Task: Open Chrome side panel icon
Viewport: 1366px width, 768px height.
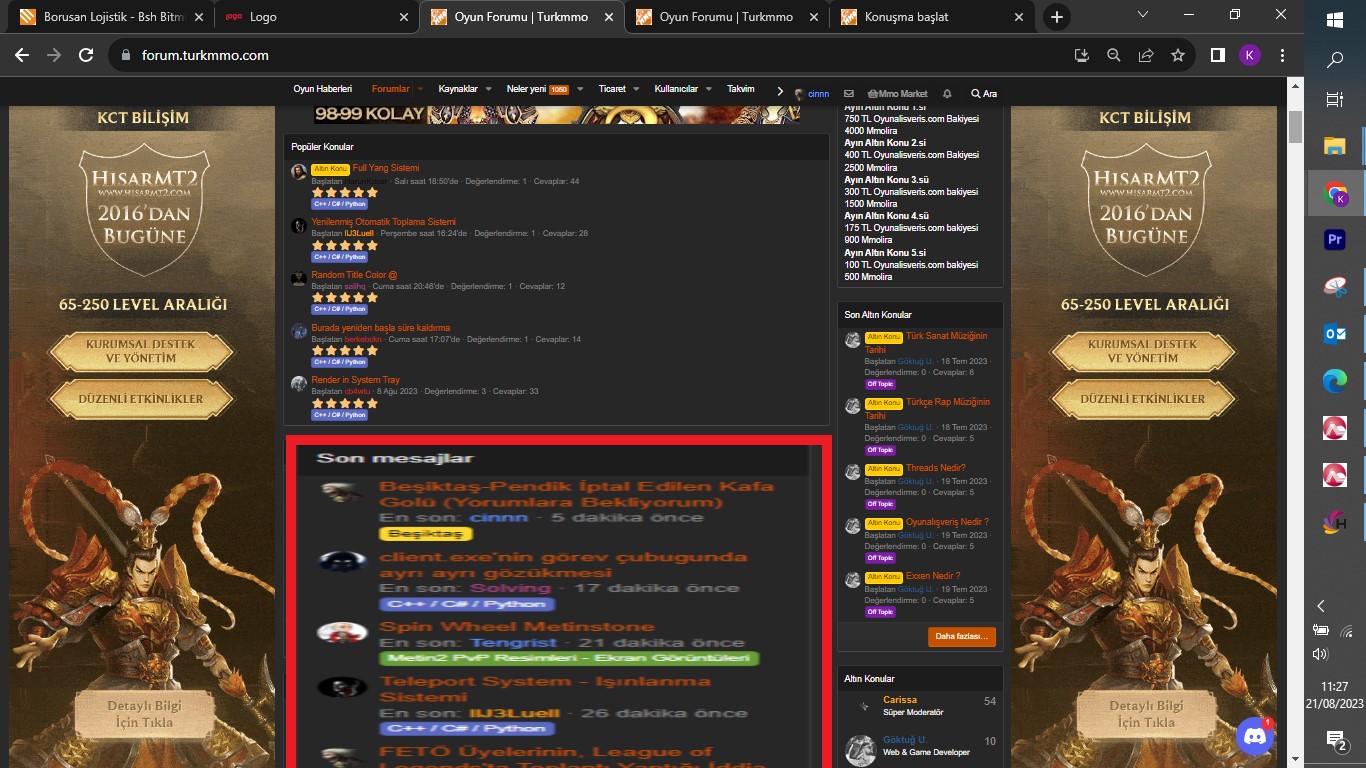Action: pyautogui.click(x=1217, y=55)
